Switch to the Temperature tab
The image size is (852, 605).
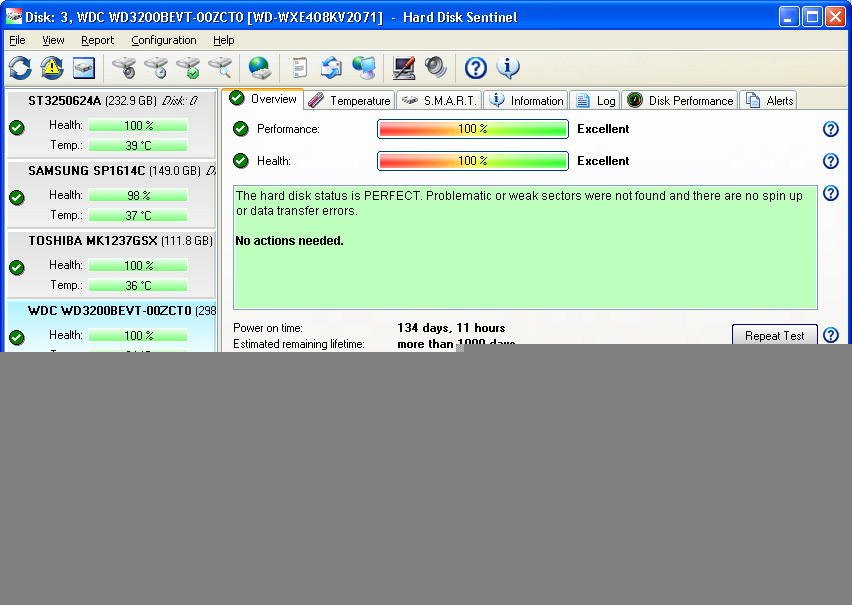point(349,100)
